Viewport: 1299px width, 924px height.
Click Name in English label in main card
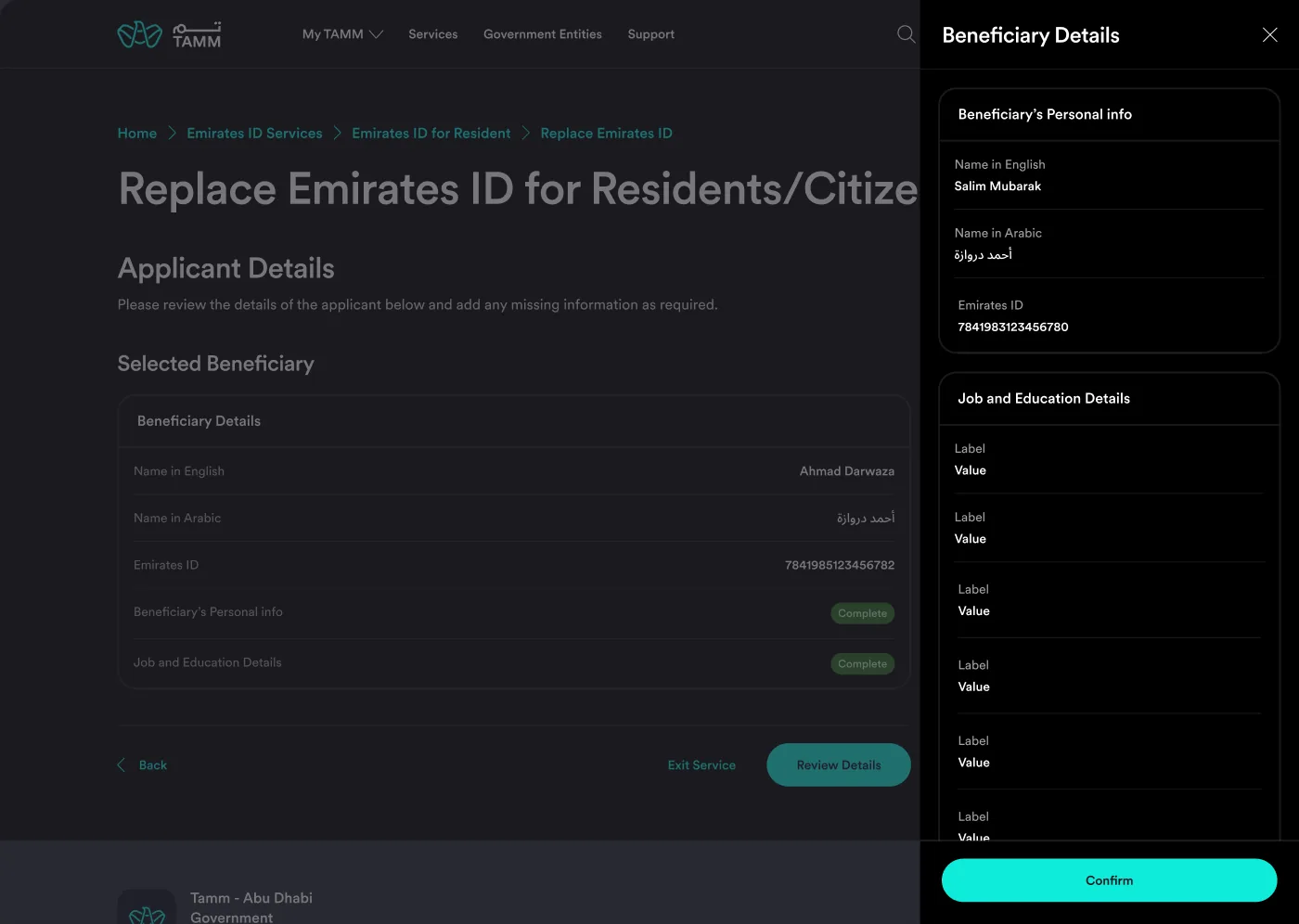179,471
